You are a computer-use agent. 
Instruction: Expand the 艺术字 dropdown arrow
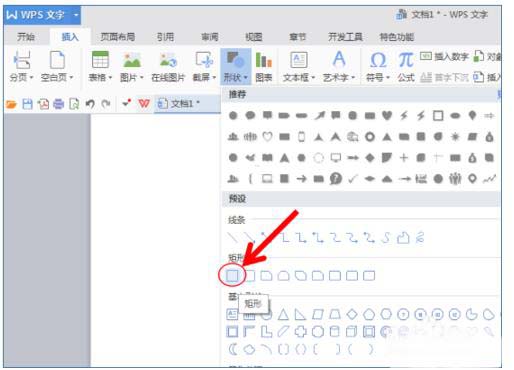pyautogui.click(x=353, y=78)
